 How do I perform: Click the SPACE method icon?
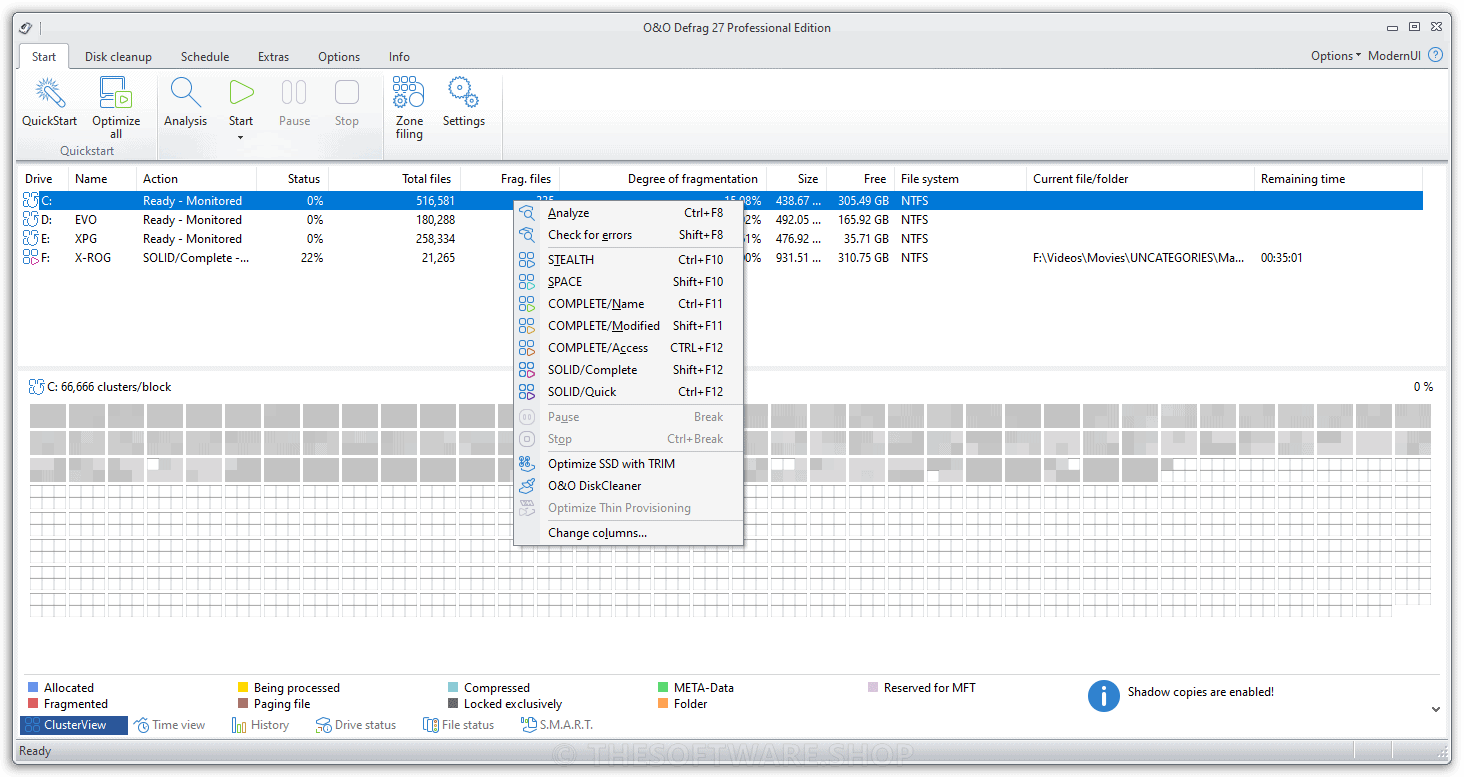[527, 282]
